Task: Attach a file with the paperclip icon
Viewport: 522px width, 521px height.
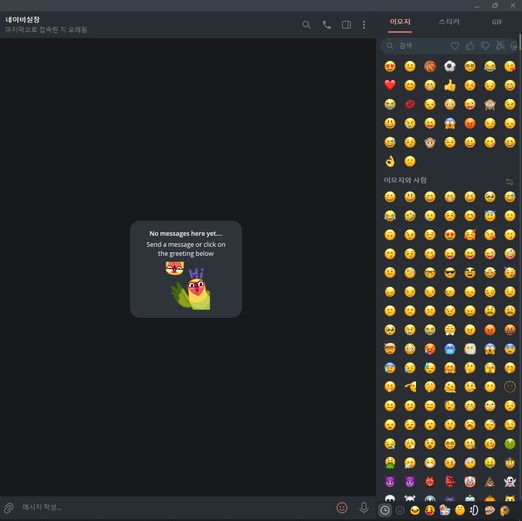Action: (x=9, y=508)
